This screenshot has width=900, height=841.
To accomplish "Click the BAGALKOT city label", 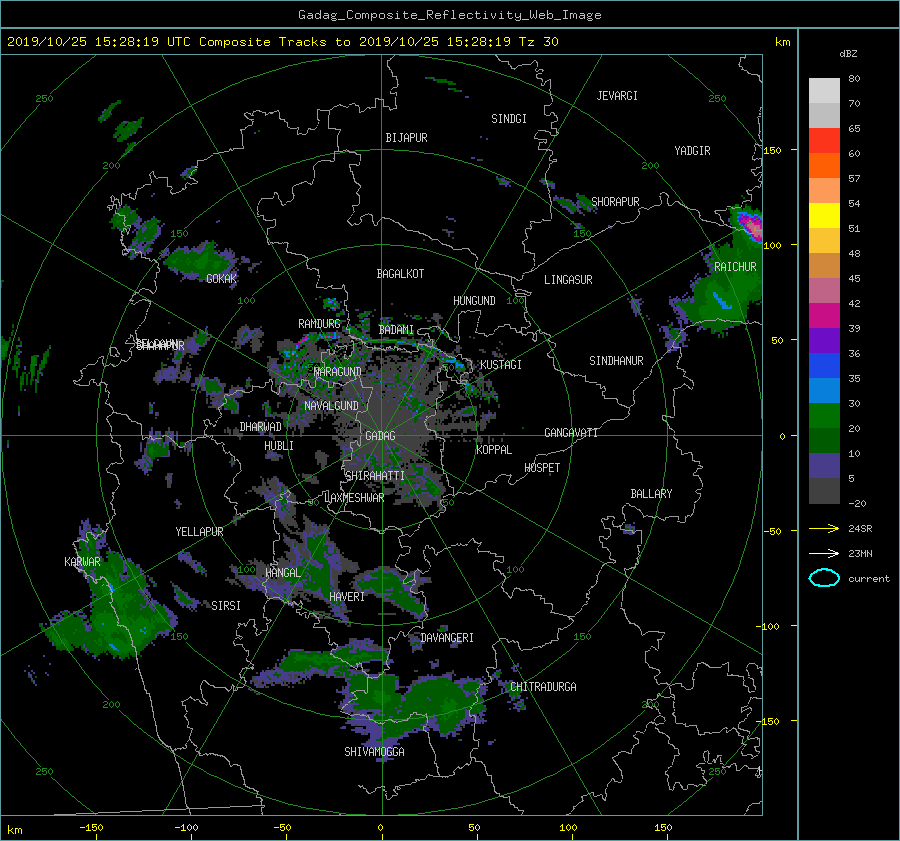I will [x=400, y=274].
